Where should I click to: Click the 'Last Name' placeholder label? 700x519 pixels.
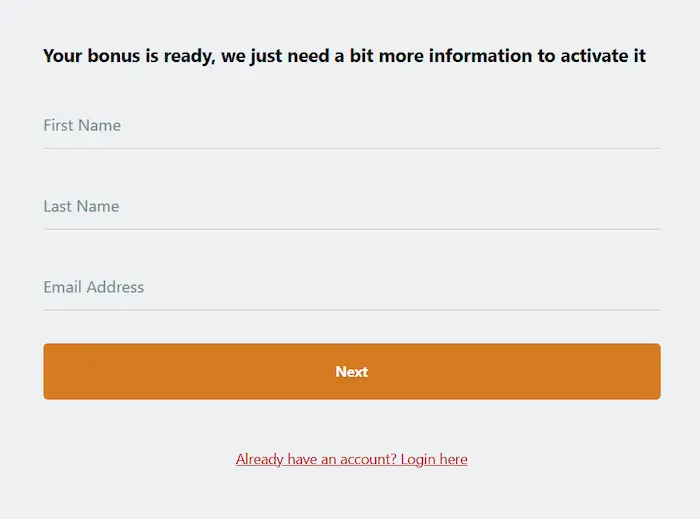[81, 206]
